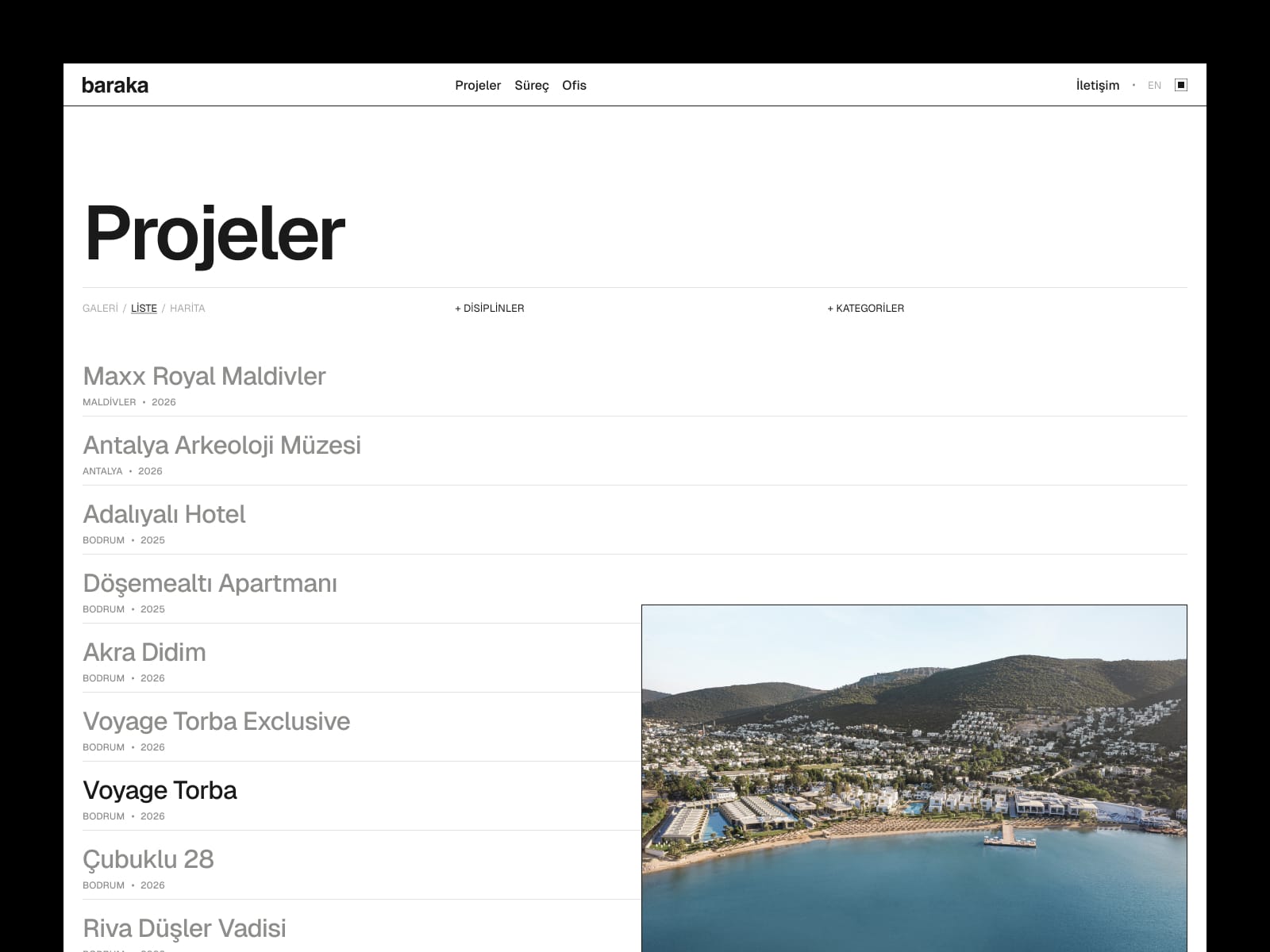Switch to the Galeri view
The image size is (1270, 952).
(100, 308)
